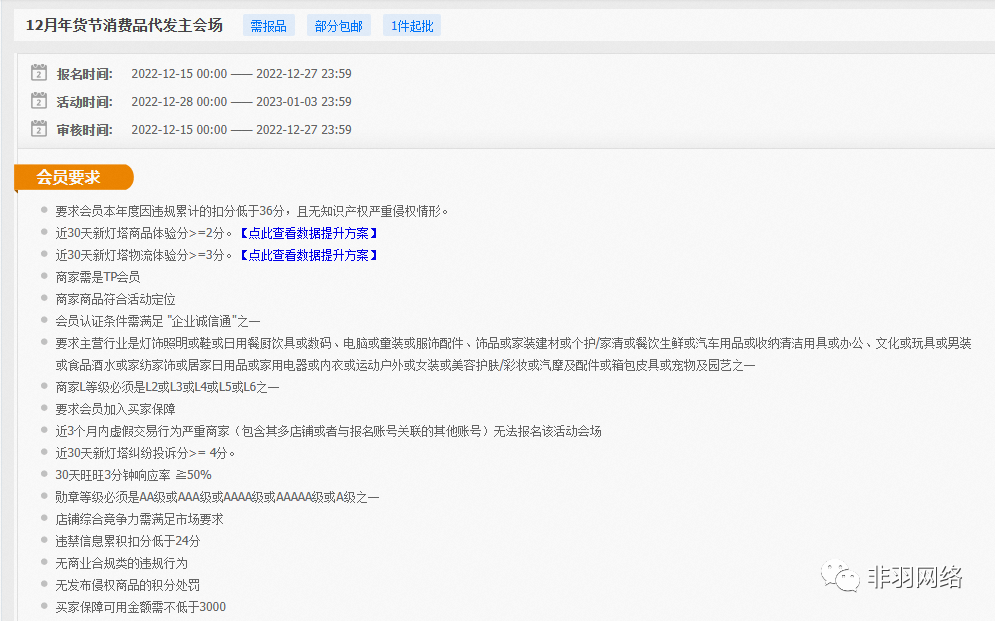Image resolution: width=995 pixels, height=621 pixels.
Task: Click the 报名时间 date range text
Action: 241,74
